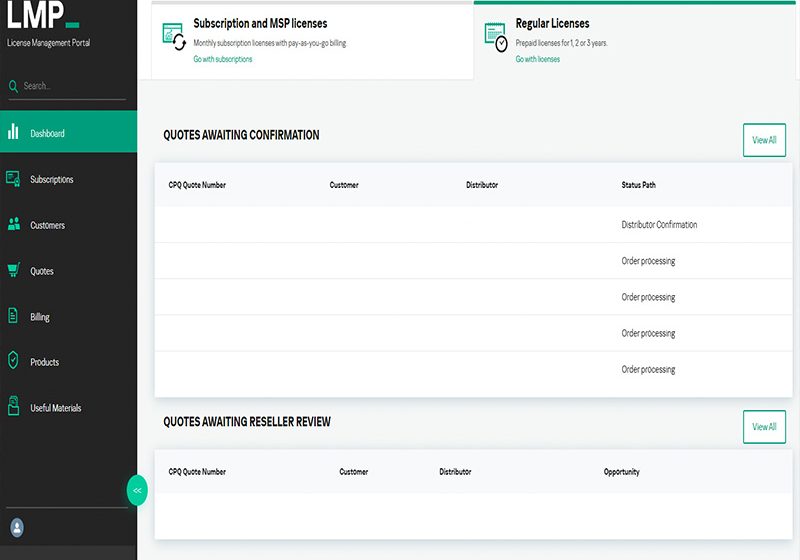Follow the Go with licenses link

537,59
